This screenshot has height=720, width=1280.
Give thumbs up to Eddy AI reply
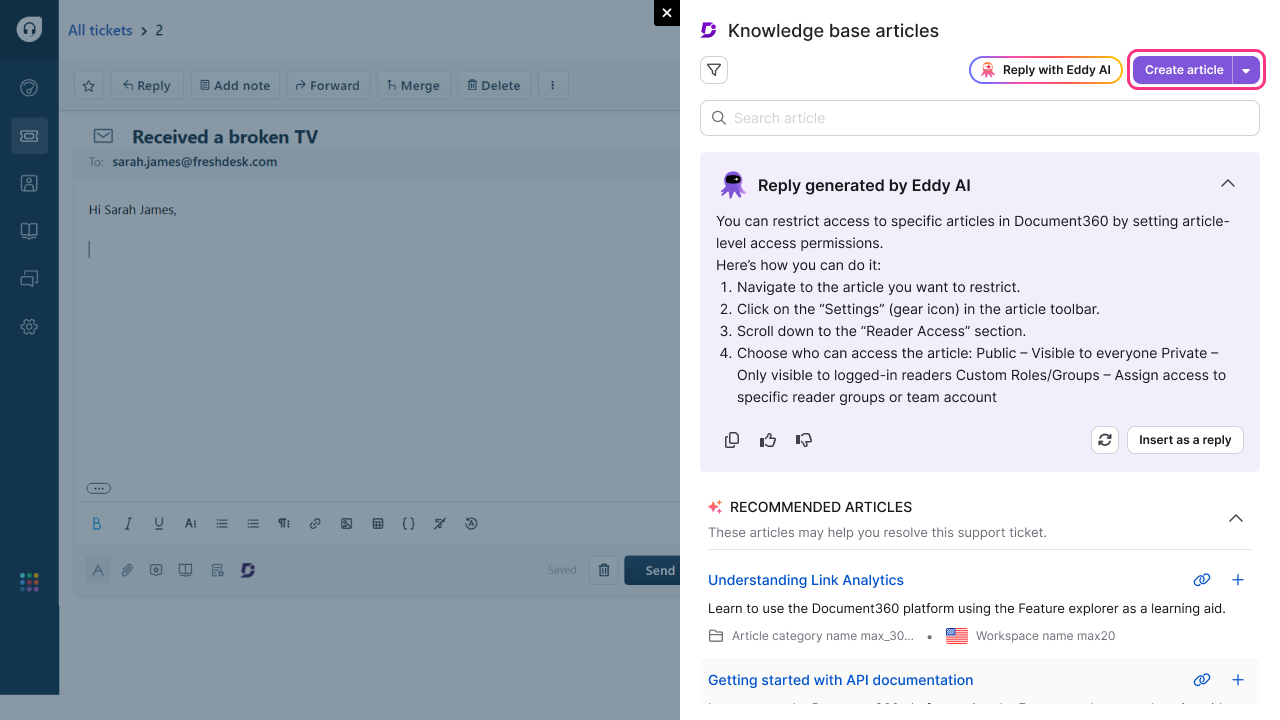768,440
